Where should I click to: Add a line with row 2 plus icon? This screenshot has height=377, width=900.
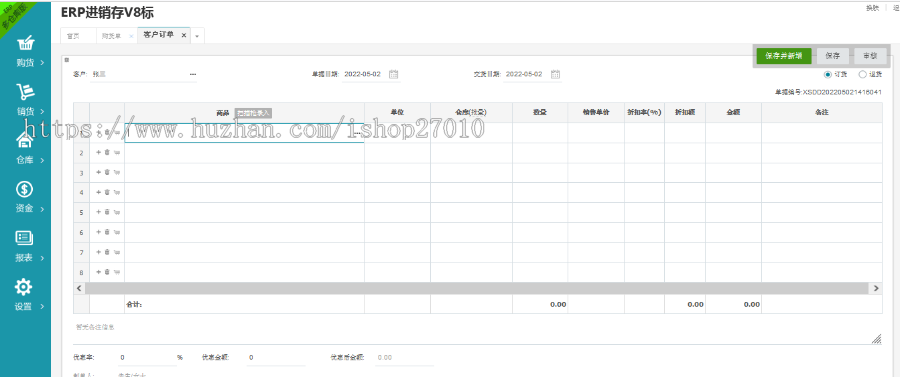pyautogui.click(x=98, y=153)
